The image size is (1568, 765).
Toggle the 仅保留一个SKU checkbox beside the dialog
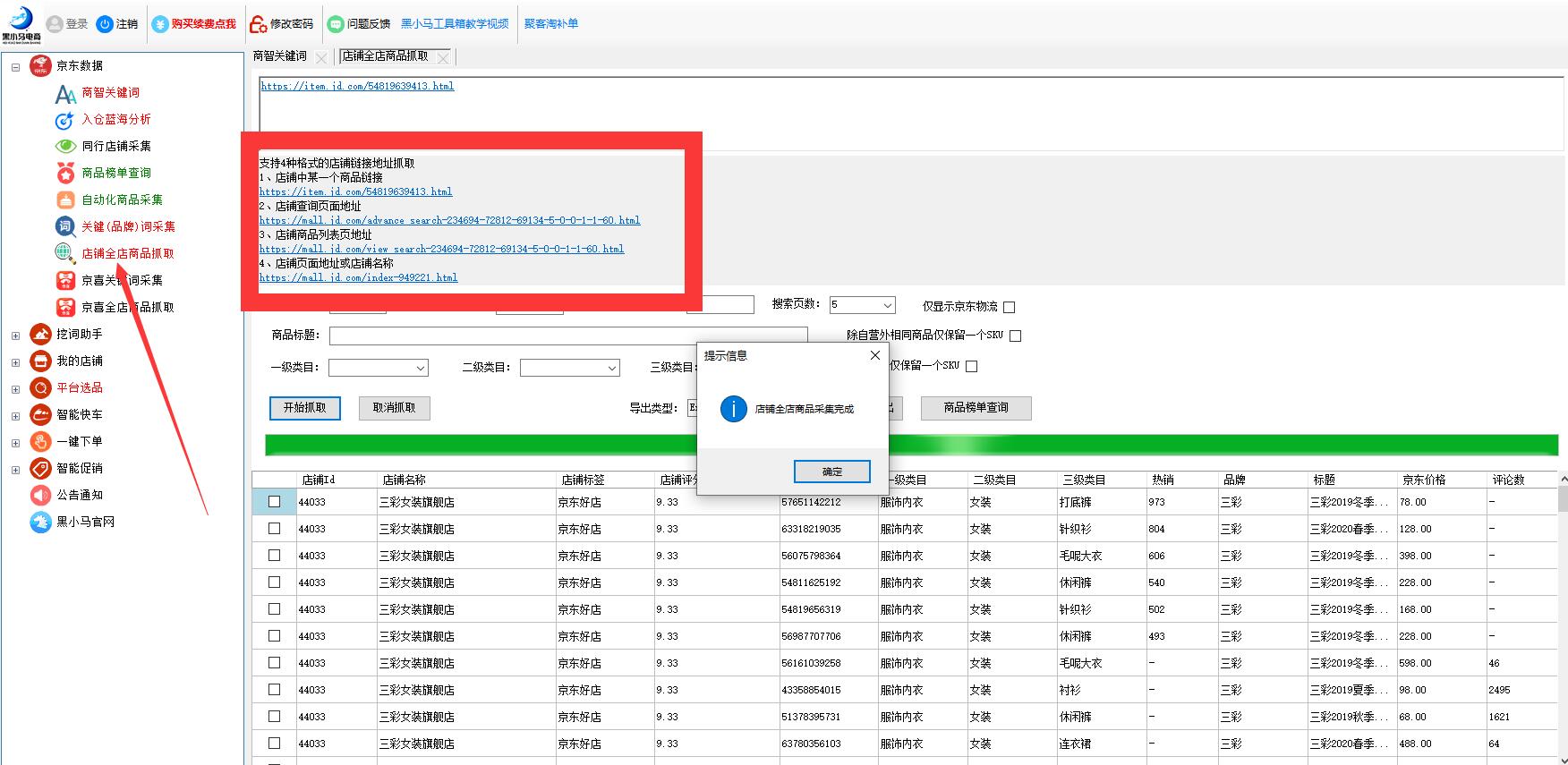(x=972, y=366)
